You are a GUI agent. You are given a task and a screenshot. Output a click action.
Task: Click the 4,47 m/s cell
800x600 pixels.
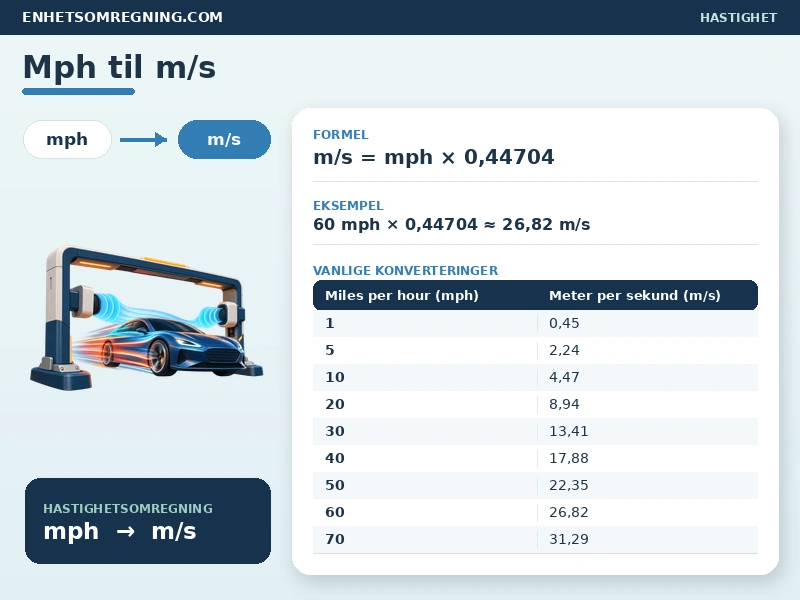tap(648, 378)
